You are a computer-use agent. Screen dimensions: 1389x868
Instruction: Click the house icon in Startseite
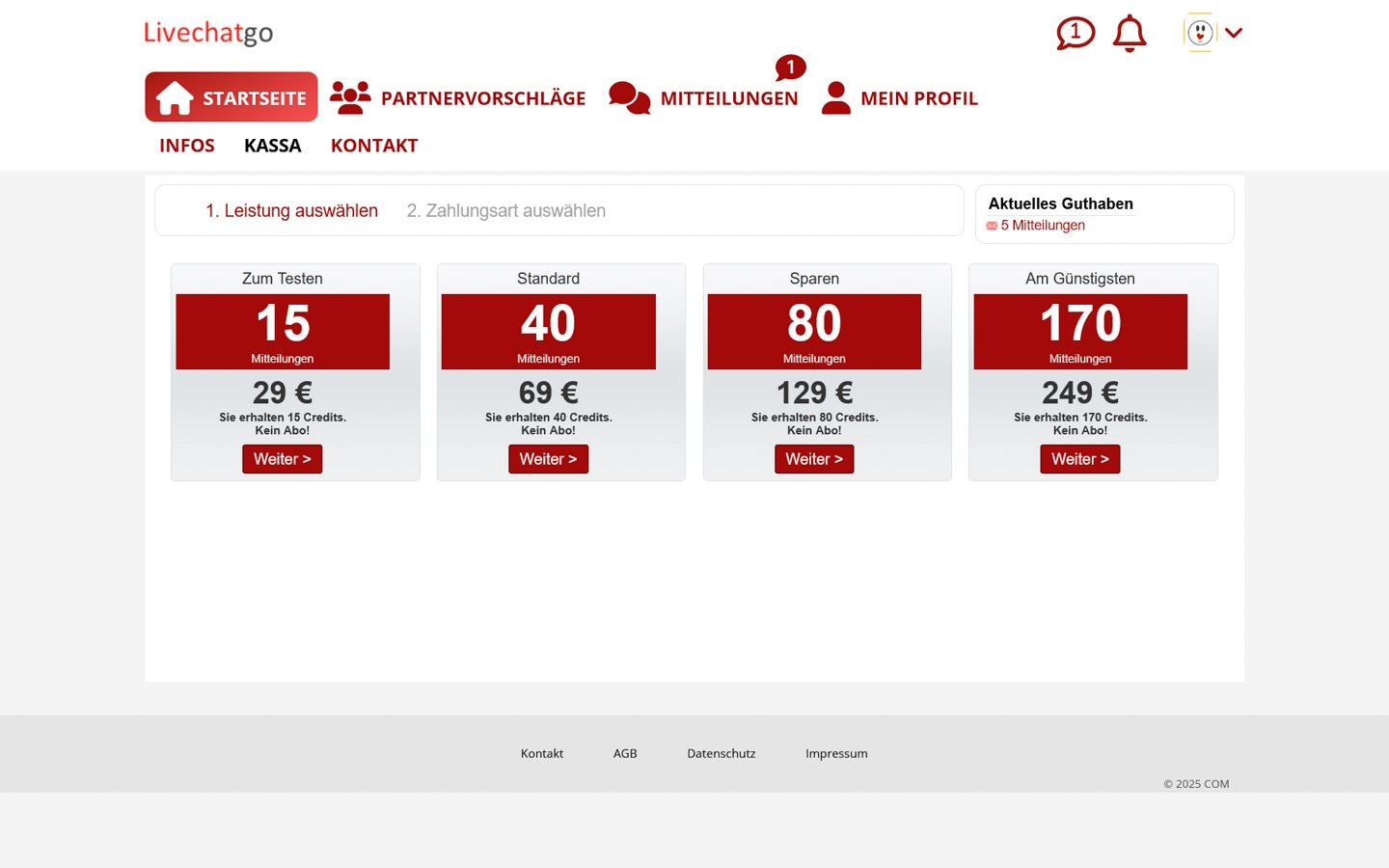click(175, 97)
